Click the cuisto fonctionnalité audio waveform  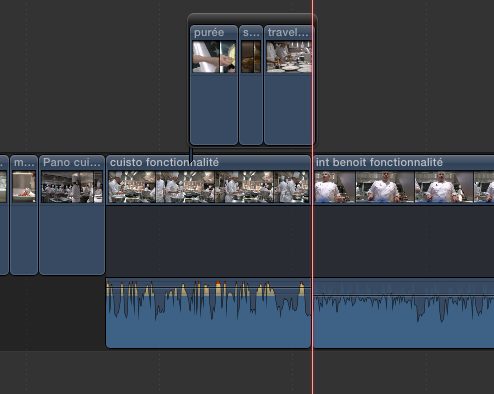(208, 313)
